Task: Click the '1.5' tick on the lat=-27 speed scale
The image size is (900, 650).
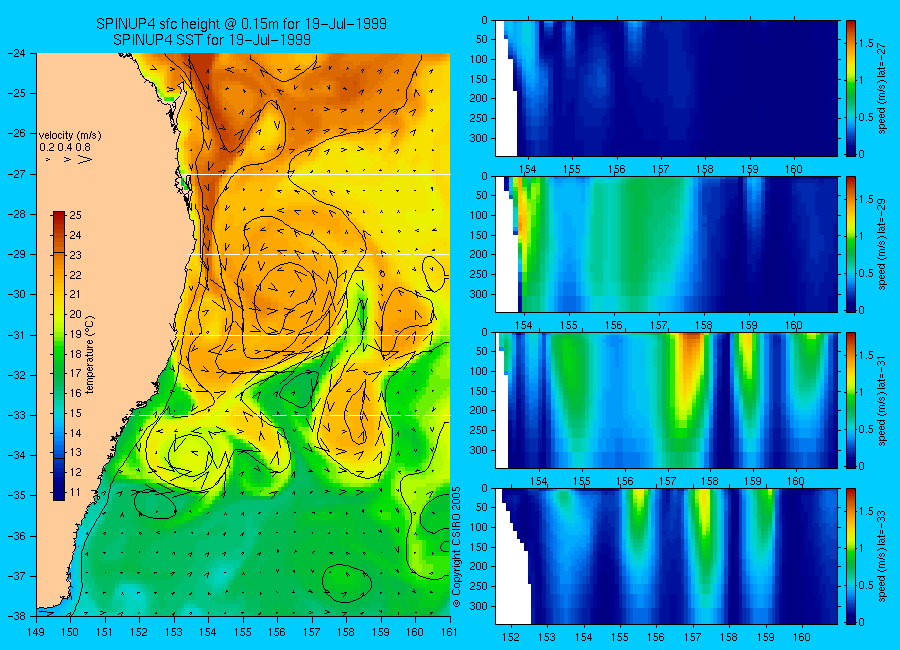Action: coord(867,44)
